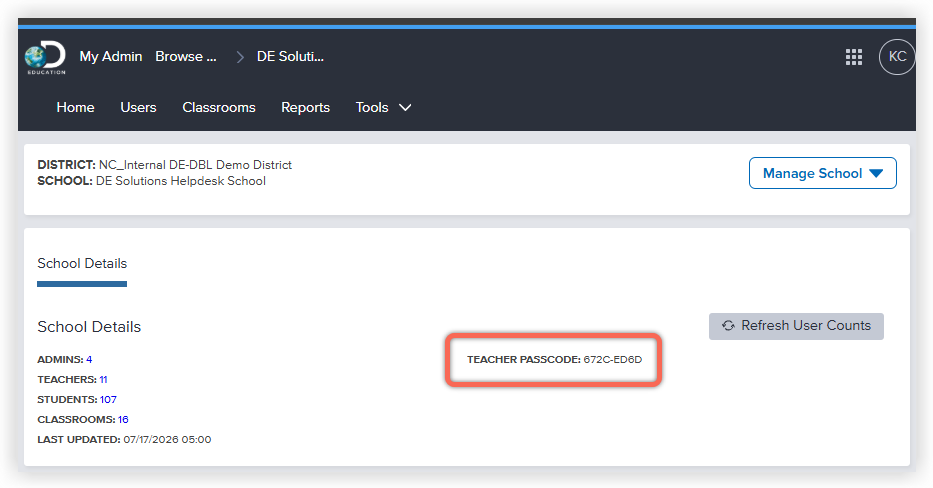This screenshot has width=933, height=488.
Task: Click the DE Soluti... breadcrumb
Action: coord(290,57)
